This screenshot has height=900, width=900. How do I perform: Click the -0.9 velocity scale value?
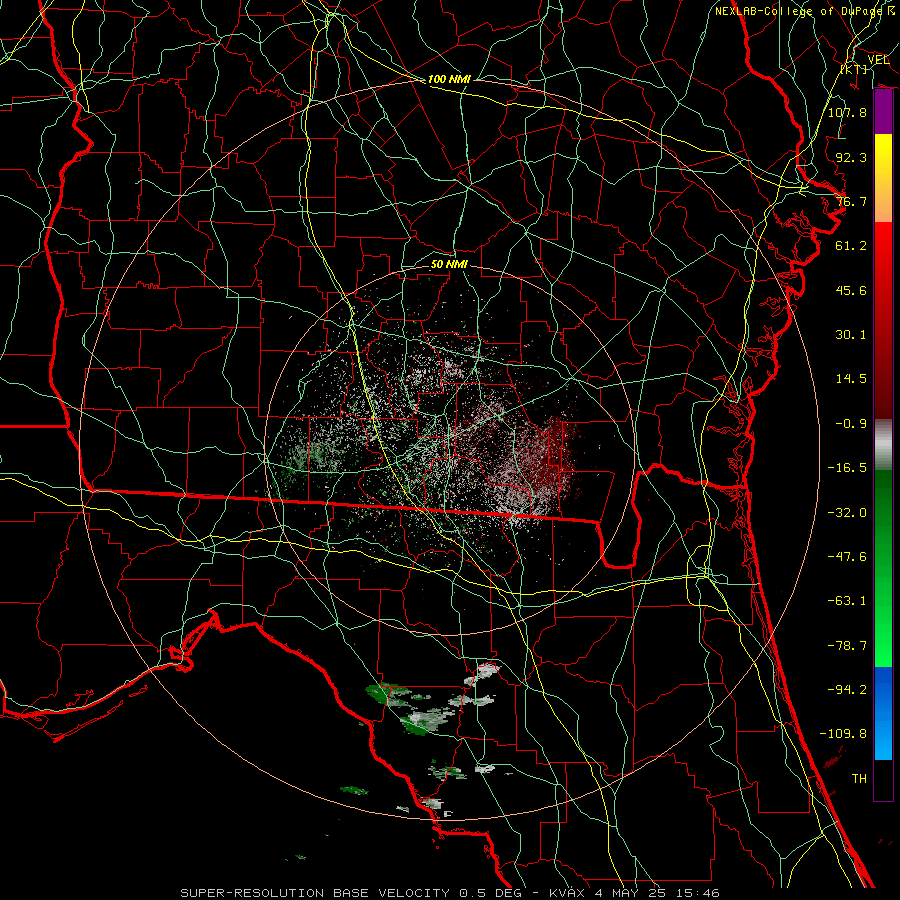[x=851, y=424]
